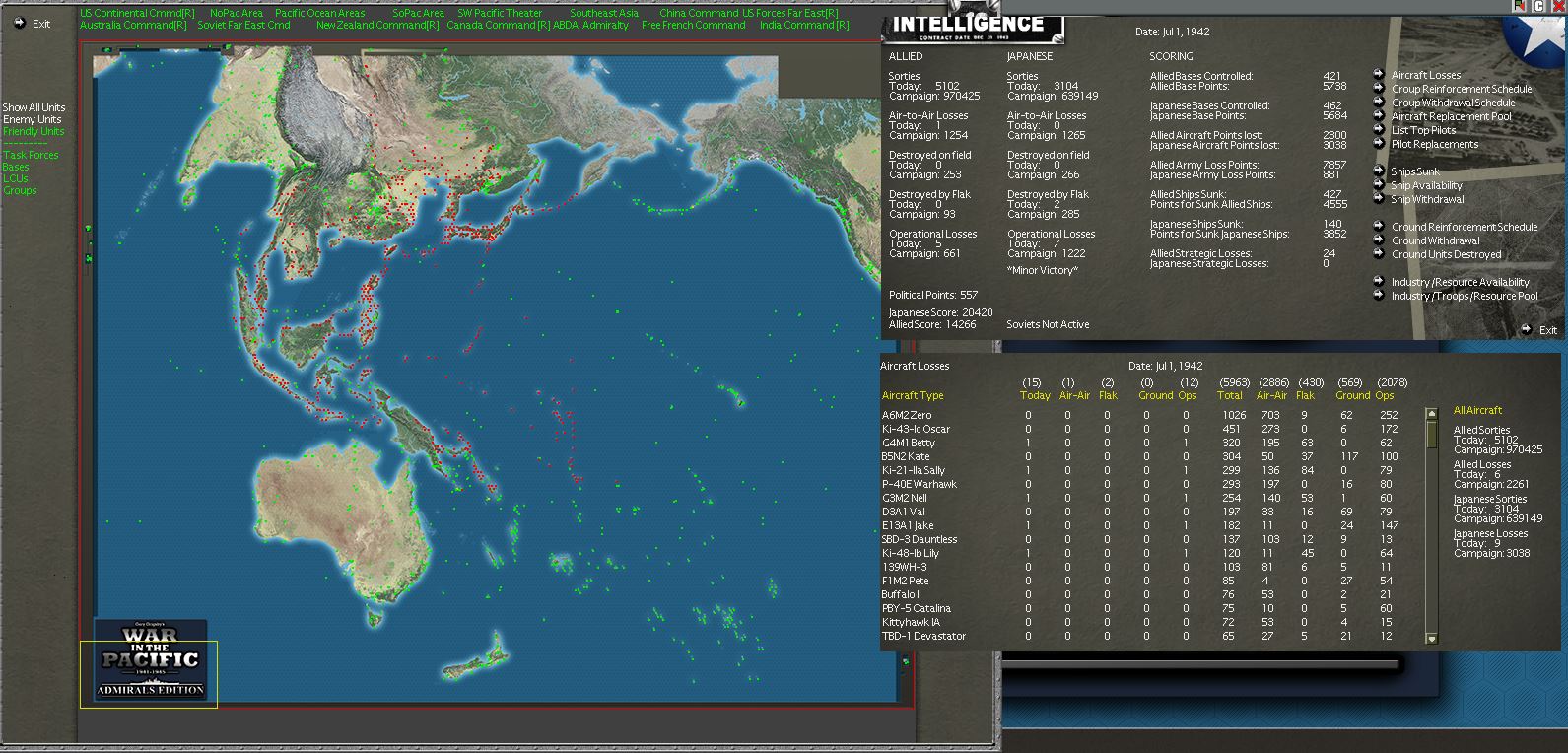
Task: Select the SW Pacific Theater command
Action: point(500,14)
